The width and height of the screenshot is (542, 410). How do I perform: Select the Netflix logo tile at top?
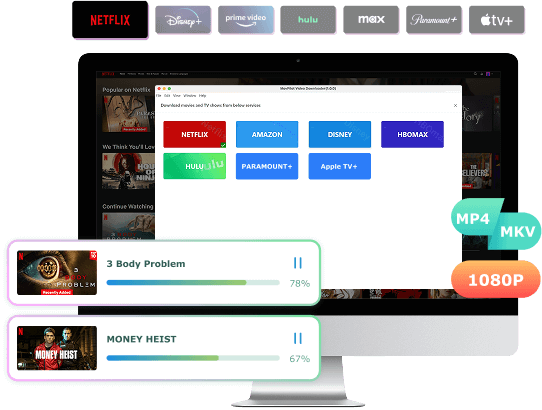tap(110, 20)
